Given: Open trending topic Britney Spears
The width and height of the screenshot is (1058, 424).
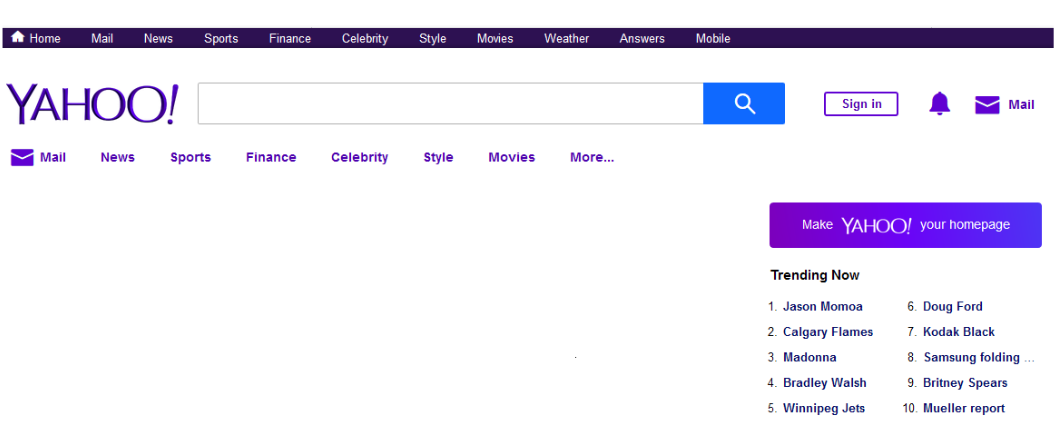Looking at the screenshot, I should [965, 383].
